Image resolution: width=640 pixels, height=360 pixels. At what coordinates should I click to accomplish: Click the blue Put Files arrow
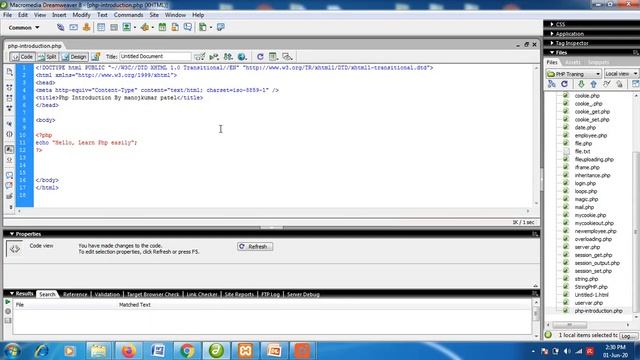tap(593, 84)
